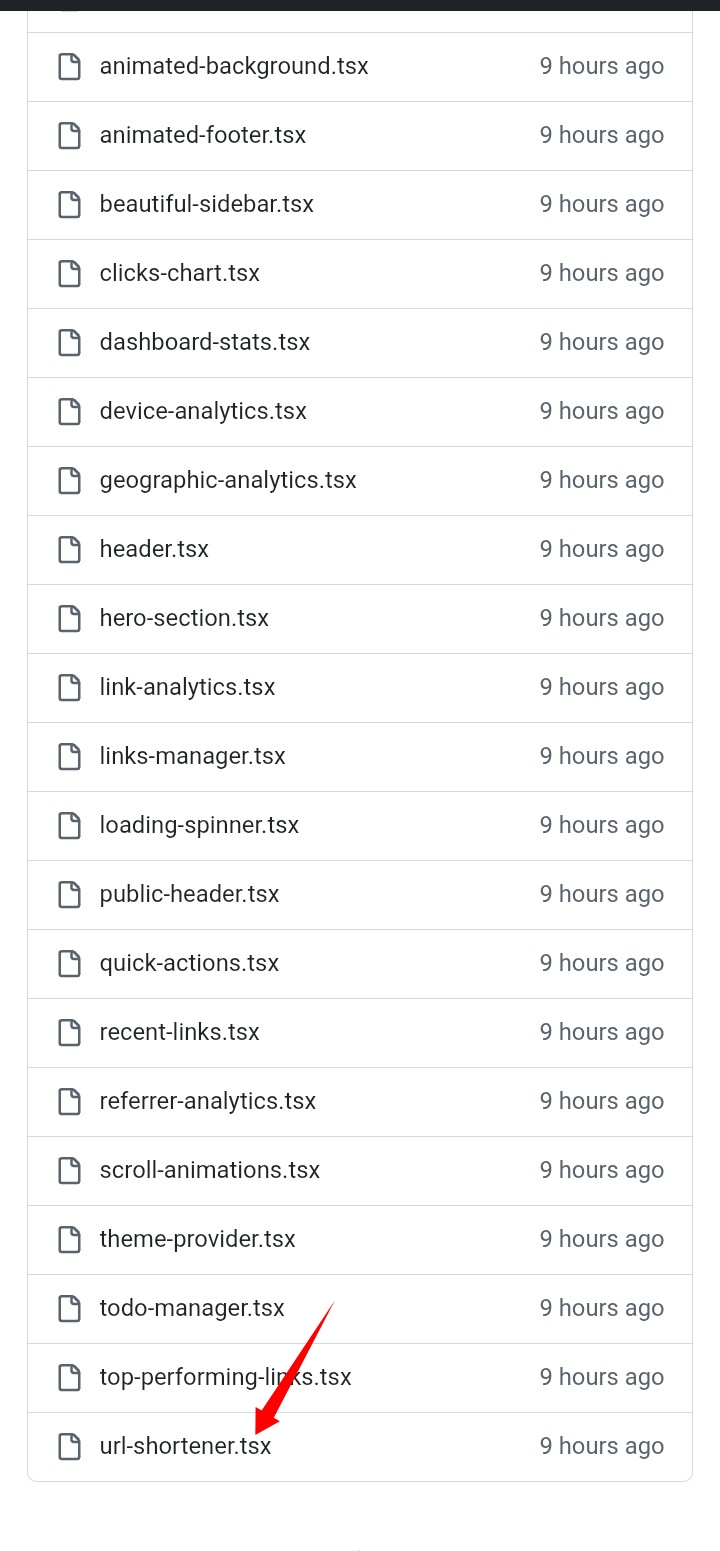
Task: Click file icon beside quick-actions.tsx
Action: [69, 964]
